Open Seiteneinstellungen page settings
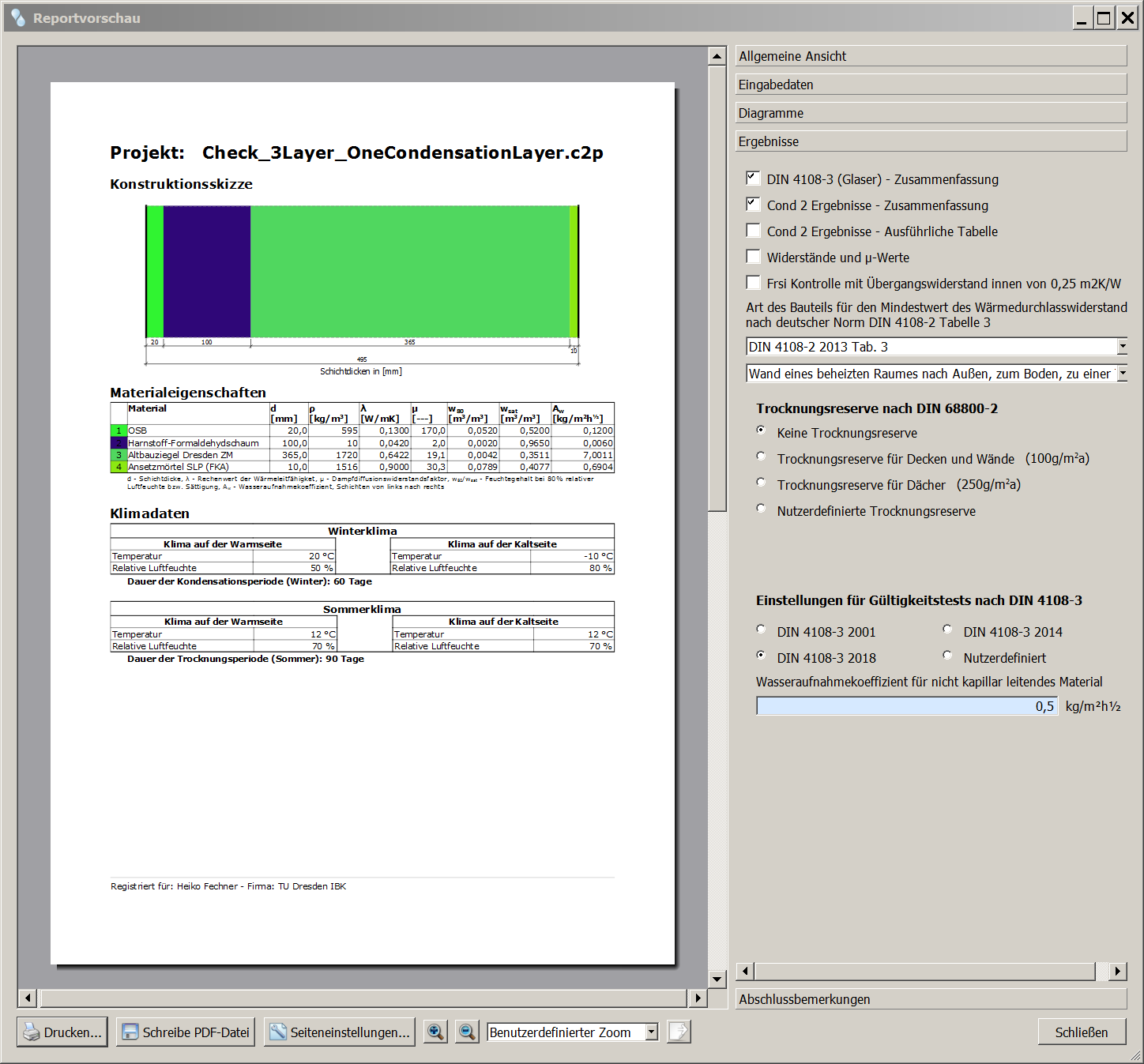The image size is (1144, 1064). [340, 1032]
